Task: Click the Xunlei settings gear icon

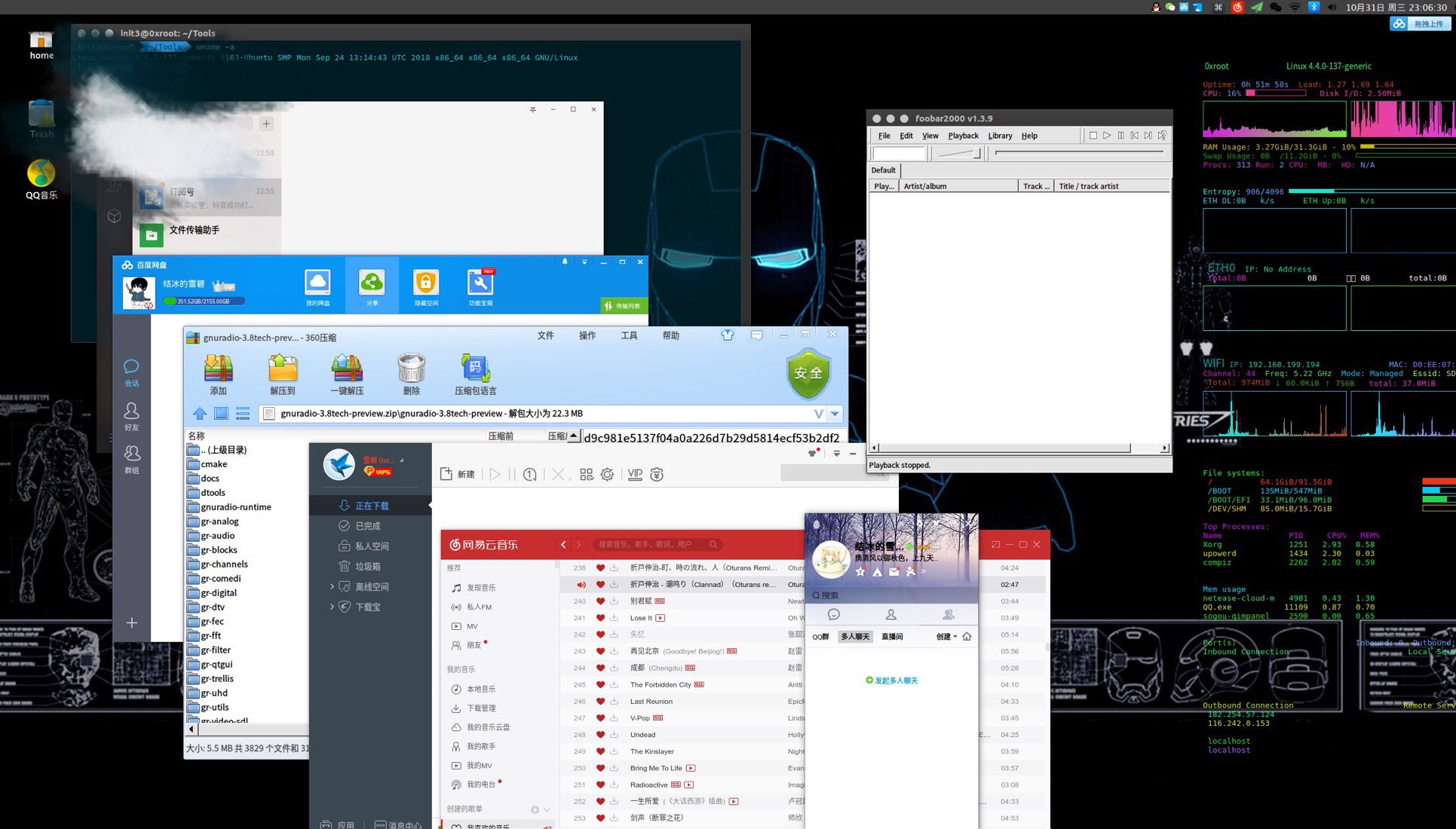Action: [608, 474]
